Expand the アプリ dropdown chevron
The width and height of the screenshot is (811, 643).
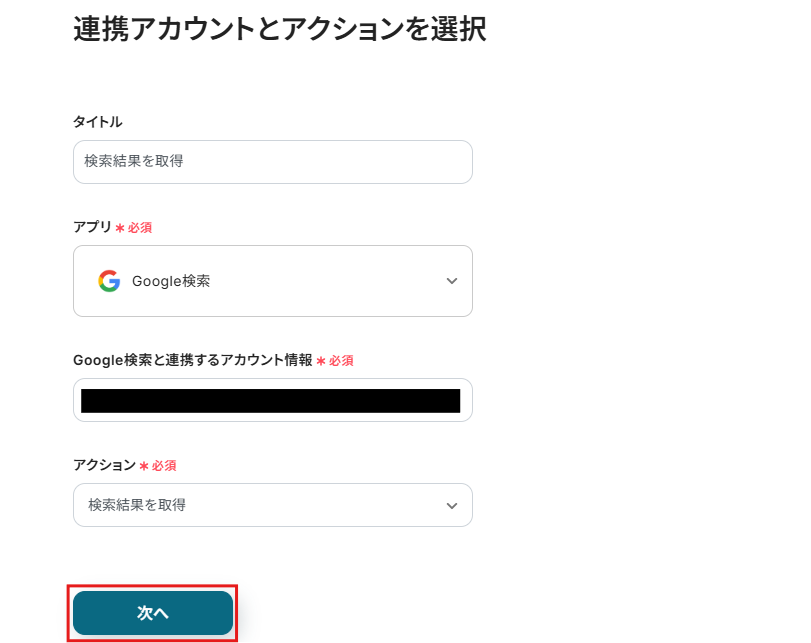(452, 281)
